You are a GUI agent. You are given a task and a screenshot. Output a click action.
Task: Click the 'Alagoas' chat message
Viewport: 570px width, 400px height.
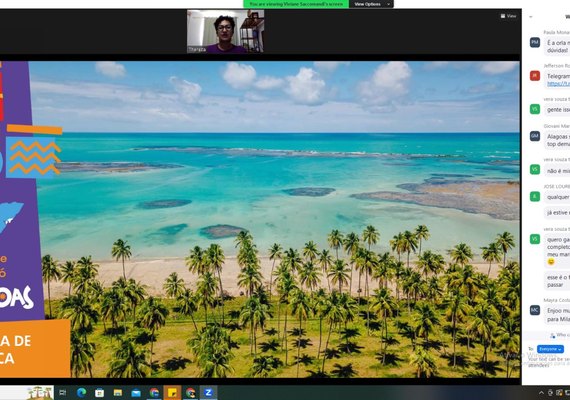(x=557, y=140)
